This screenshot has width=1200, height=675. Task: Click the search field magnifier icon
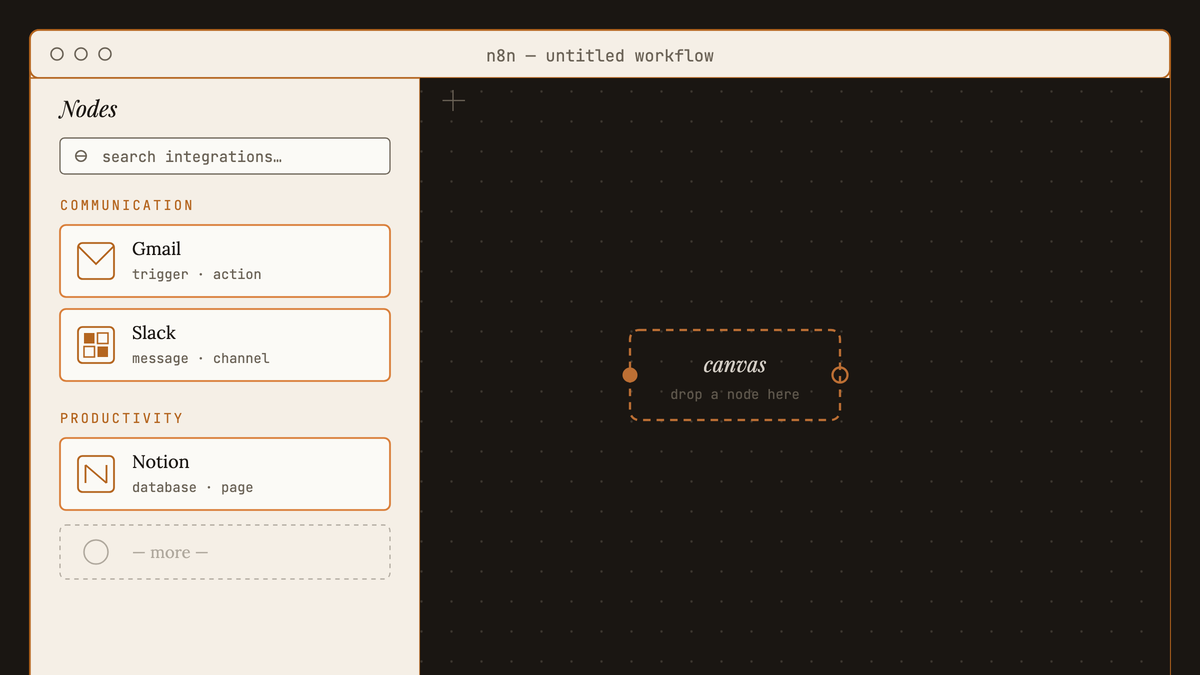[x=81, y=157]
